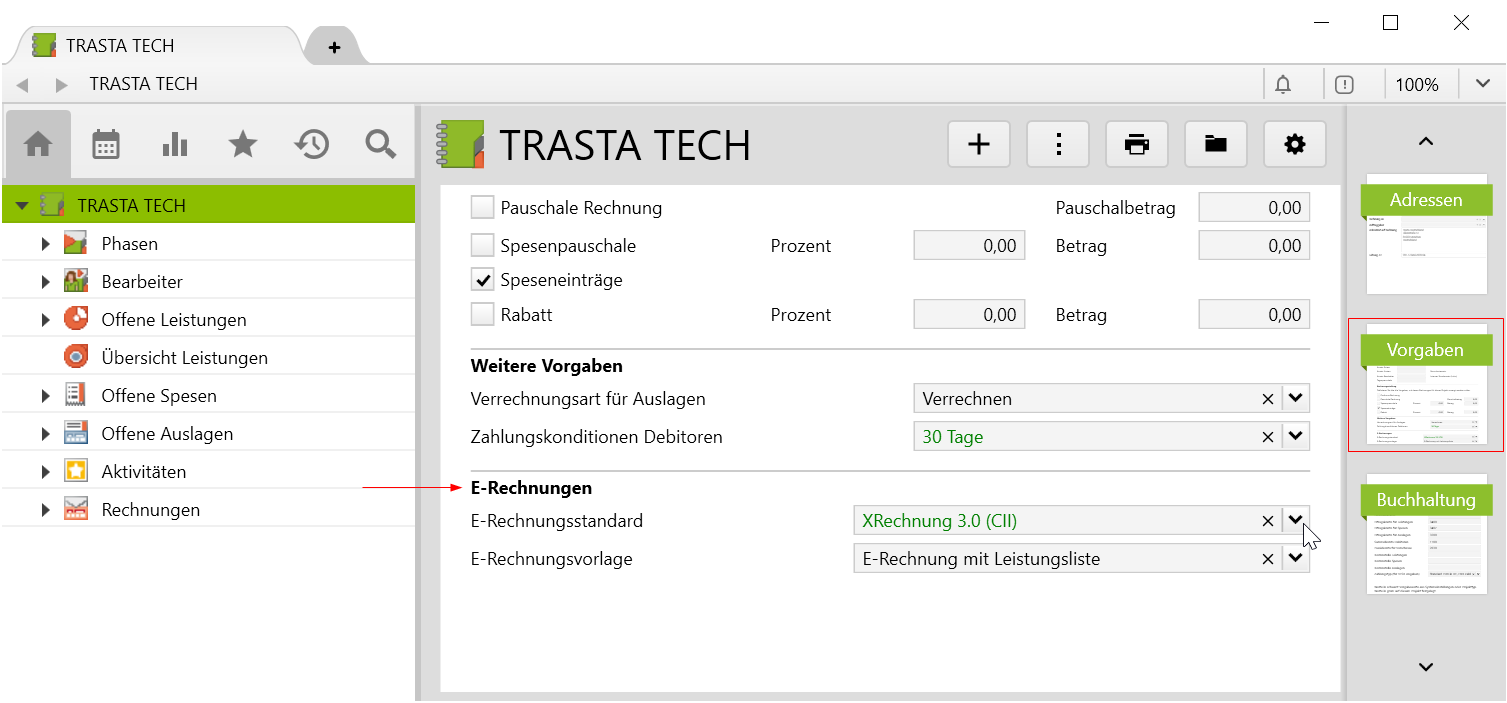Image resolution: width=1507 pixels, height=703 pixels.
Task: Click the notification bell icon
Action: click(1283, 85)
